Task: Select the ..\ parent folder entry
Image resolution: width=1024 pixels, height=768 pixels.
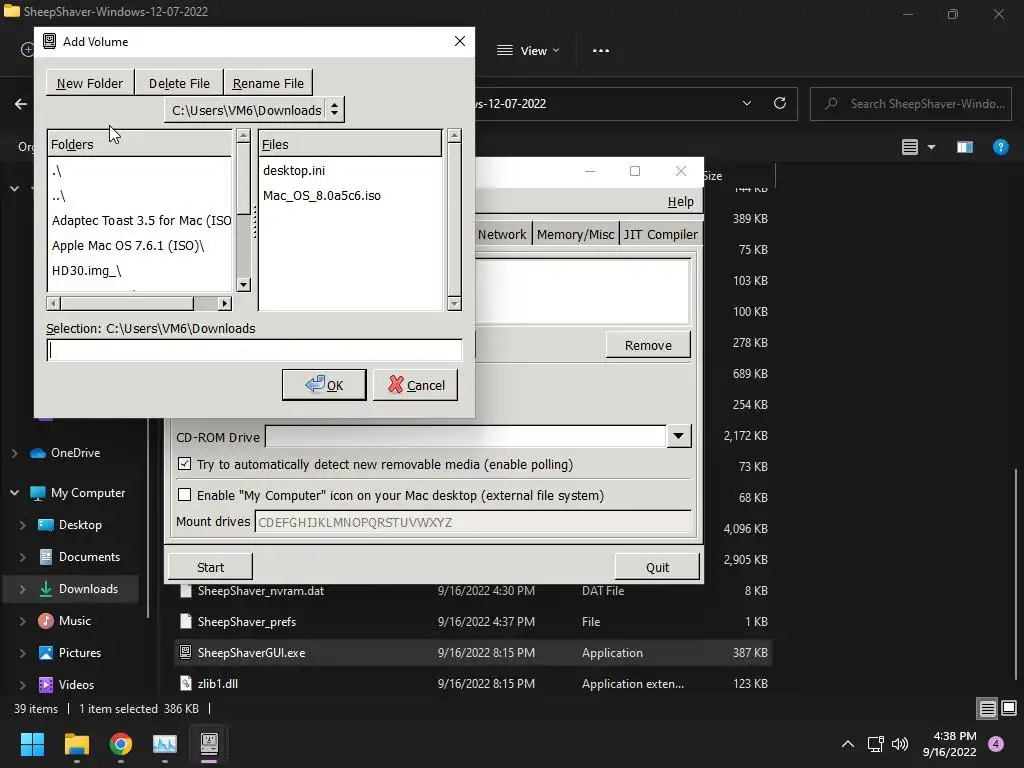Action: click(x=59, y=196)
